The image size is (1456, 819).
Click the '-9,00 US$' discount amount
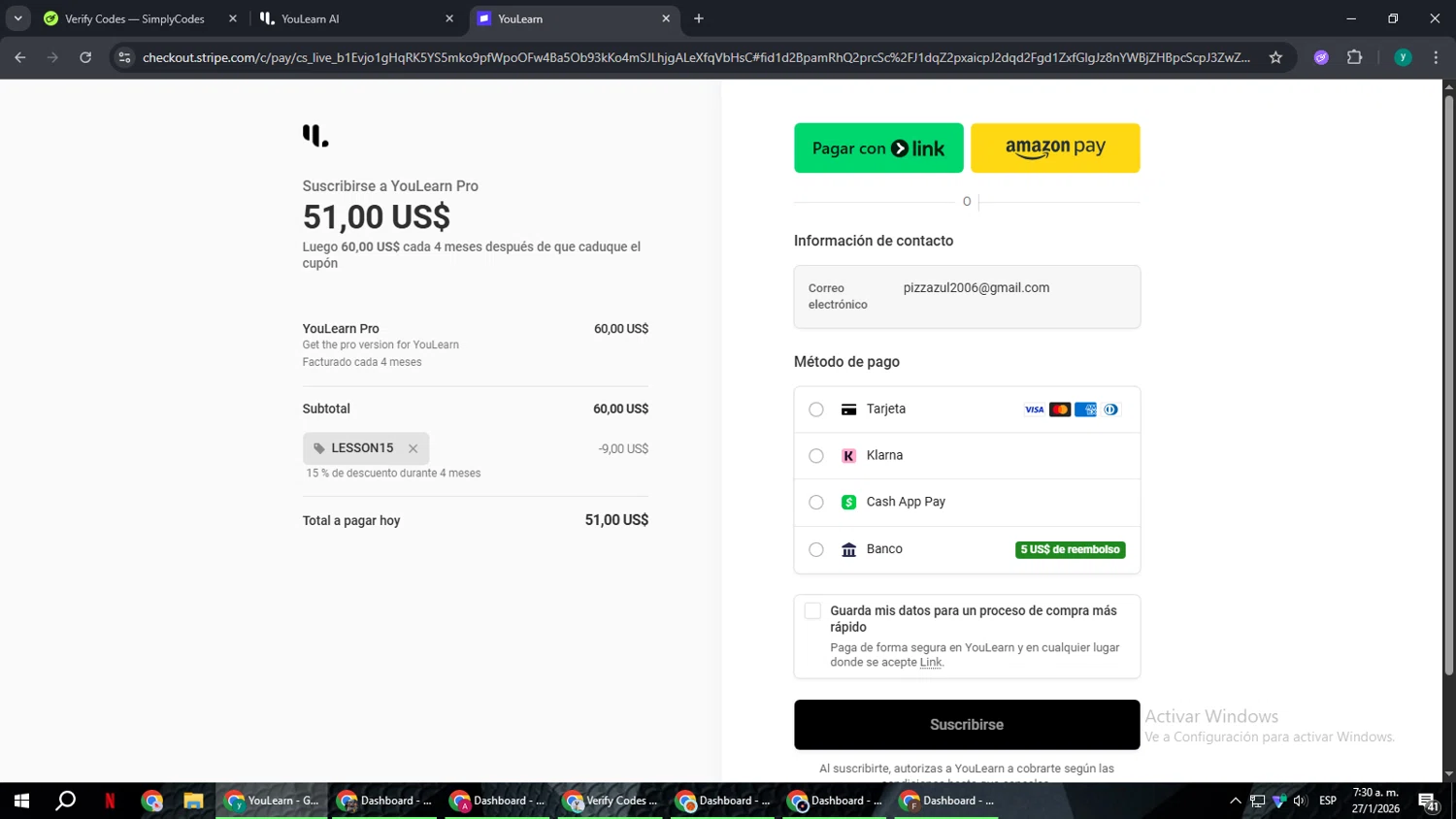(623, 449)
